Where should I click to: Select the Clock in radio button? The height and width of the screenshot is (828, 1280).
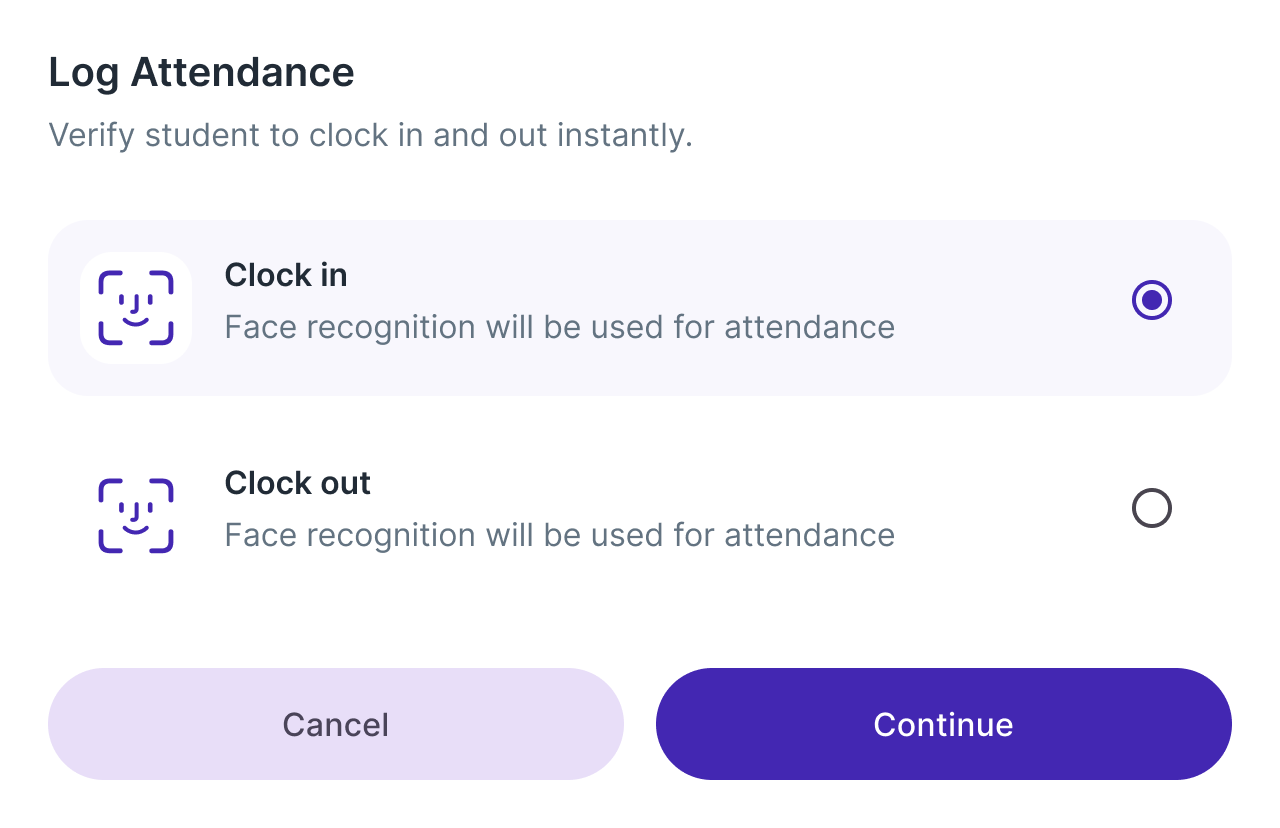(x=1152, y=300)
